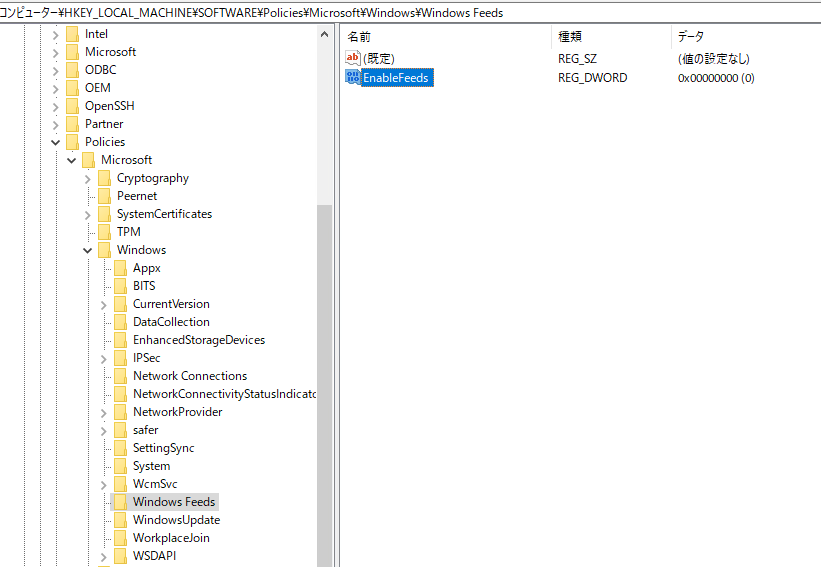Expand the CurrentVersion key
Screen dimensions: 821x567
pos(104,305)
